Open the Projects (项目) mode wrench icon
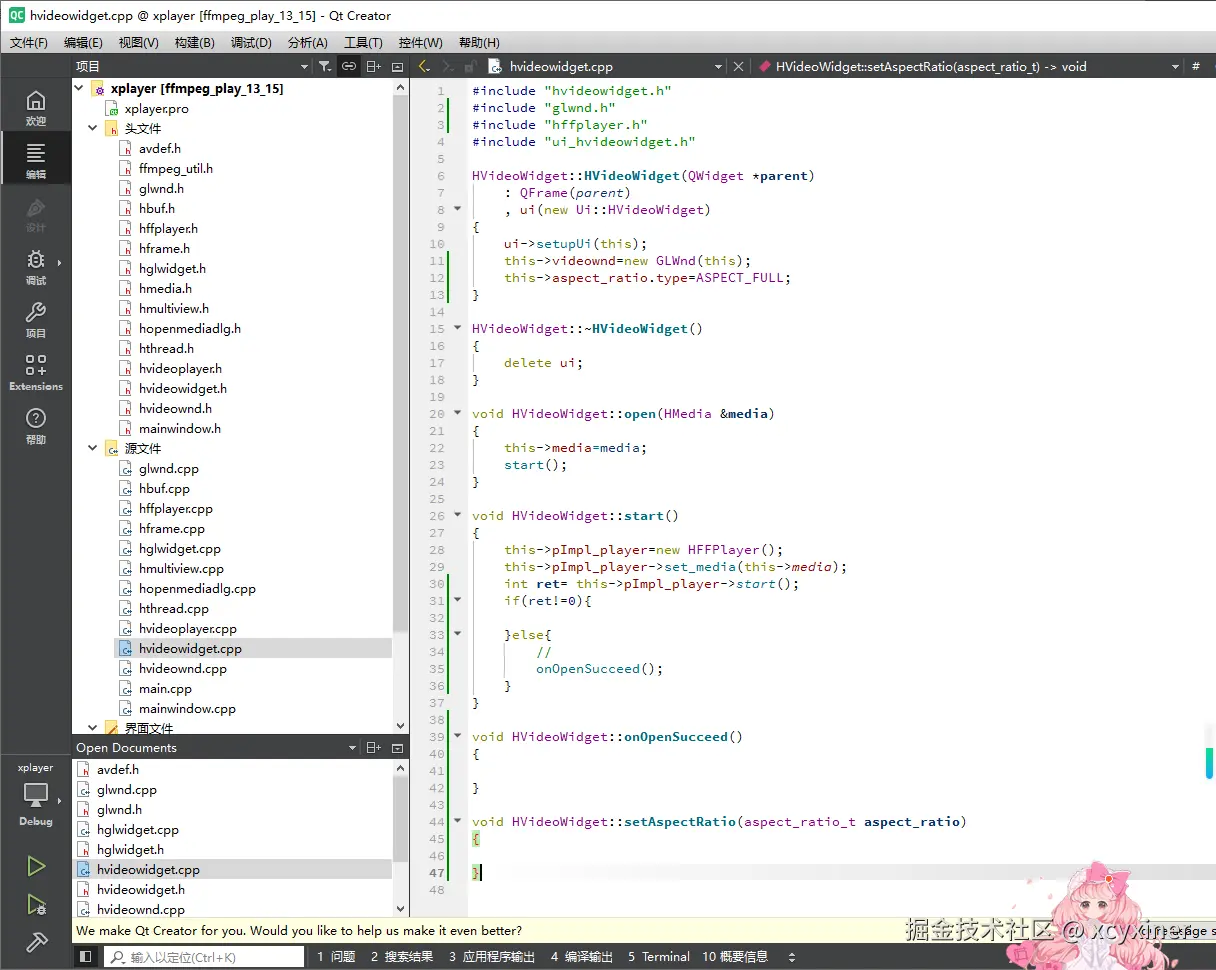The height and width of the screenshot is (970, 1216). 36,320
